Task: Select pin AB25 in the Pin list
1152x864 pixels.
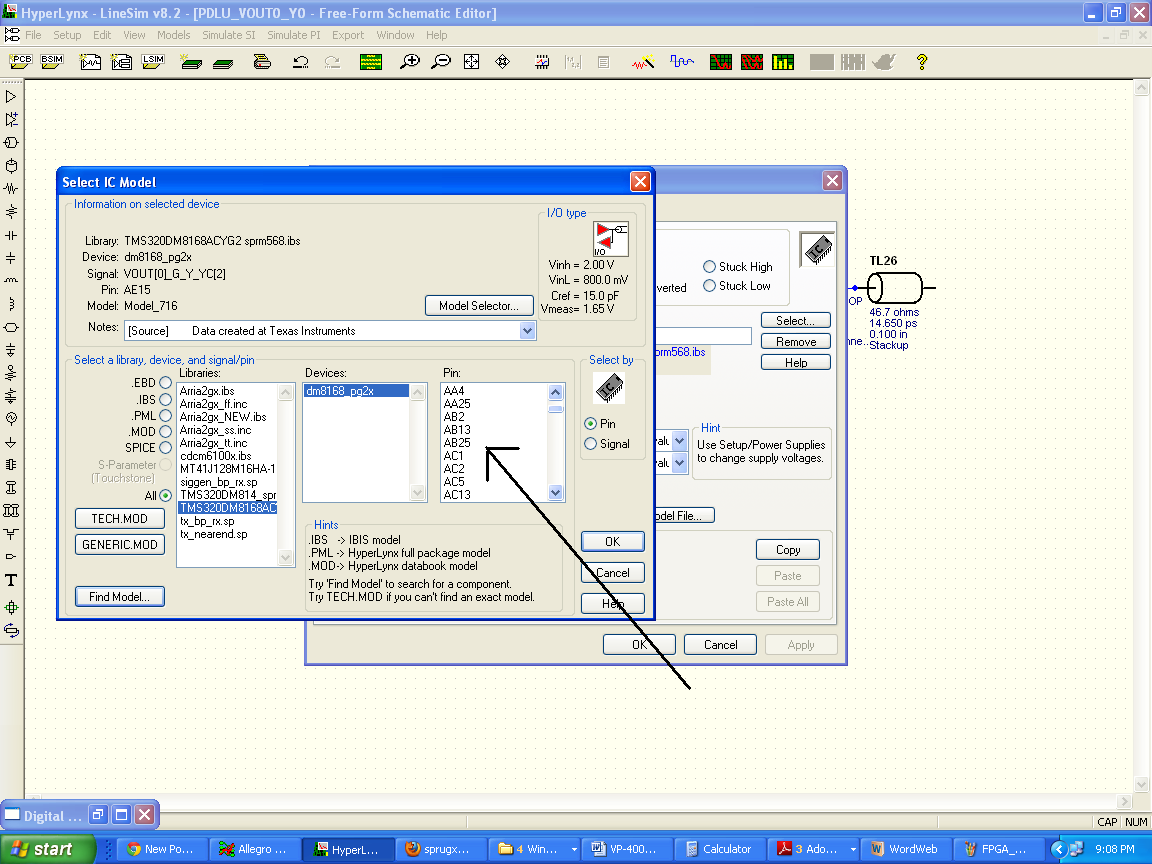Action: click(457, 442)
